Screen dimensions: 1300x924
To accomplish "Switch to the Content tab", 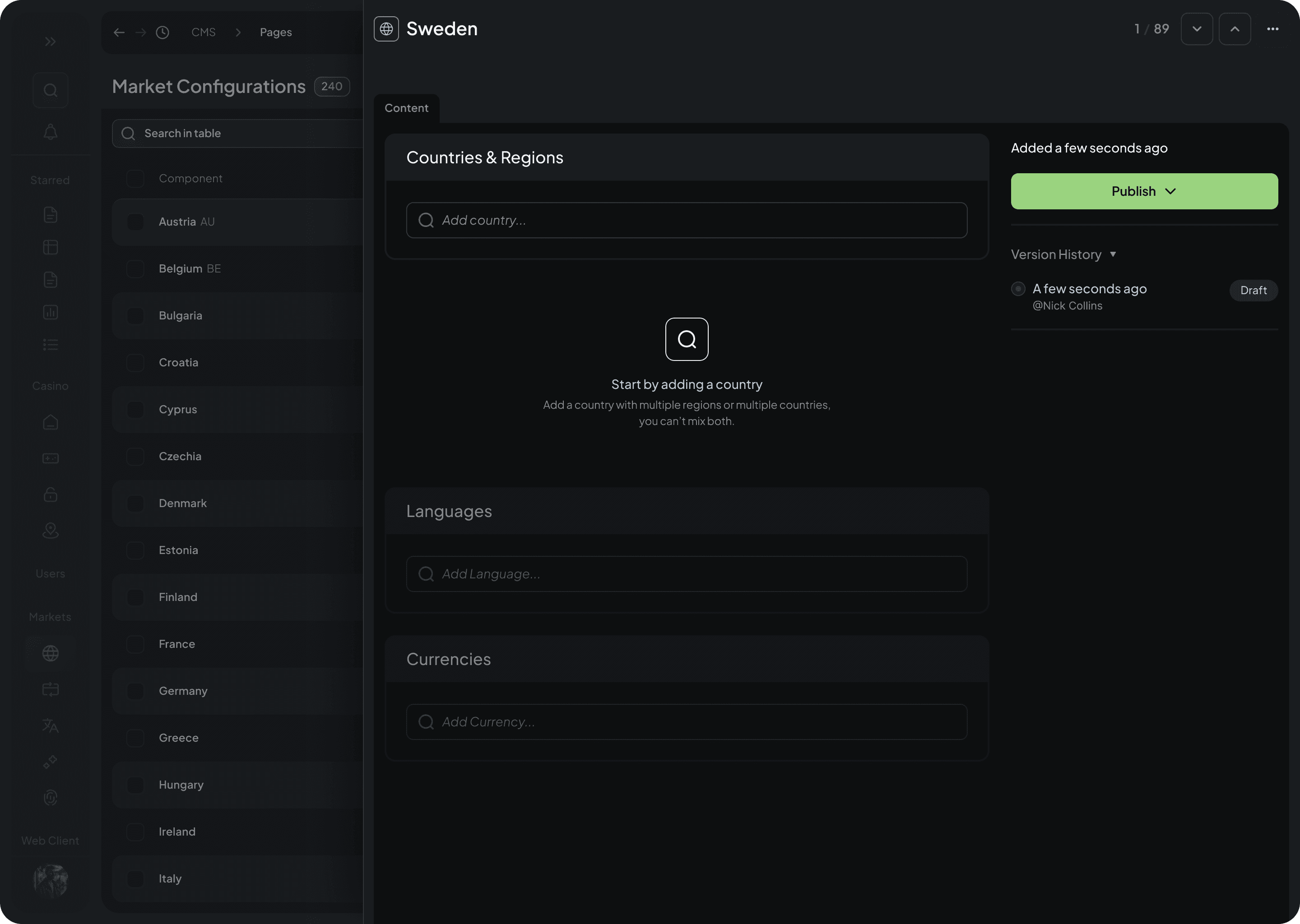I will (406, 108).
